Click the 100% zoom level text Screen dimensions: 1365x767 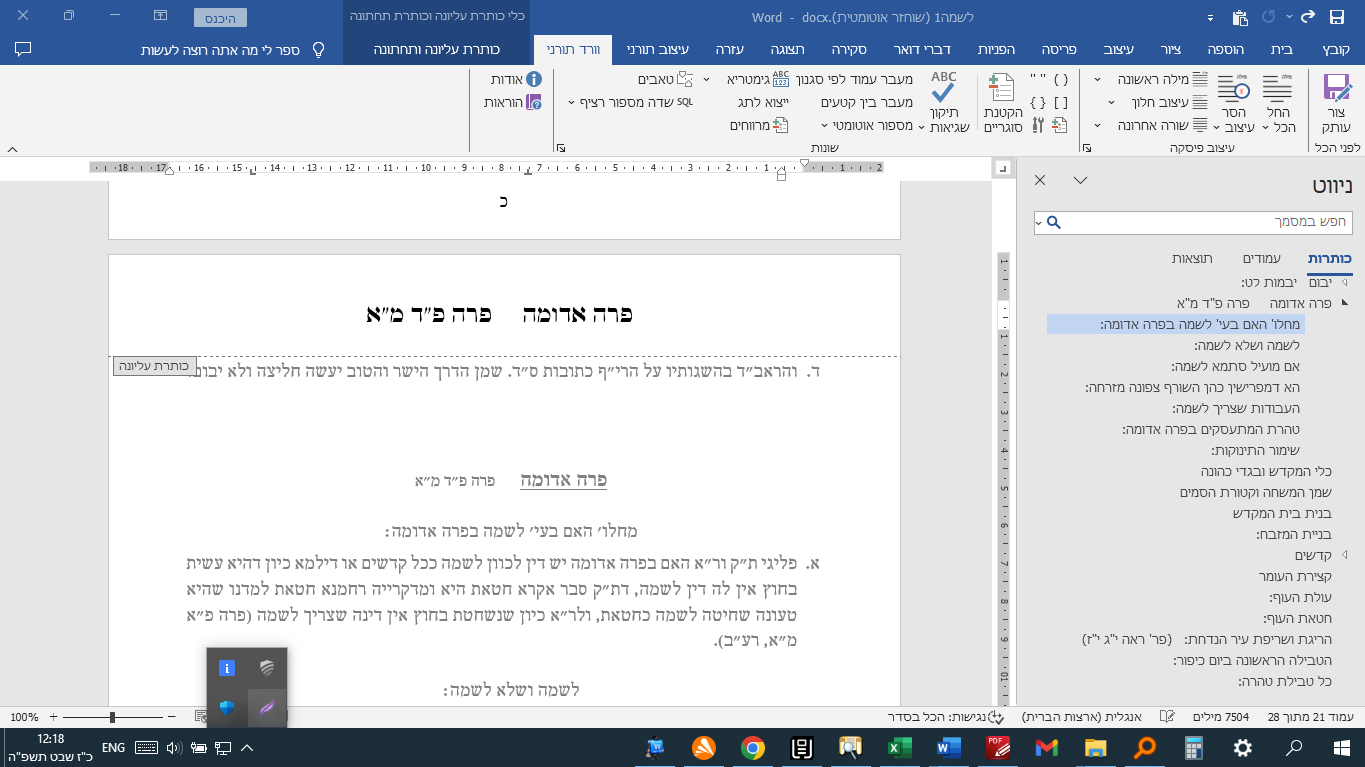(24, 717)
